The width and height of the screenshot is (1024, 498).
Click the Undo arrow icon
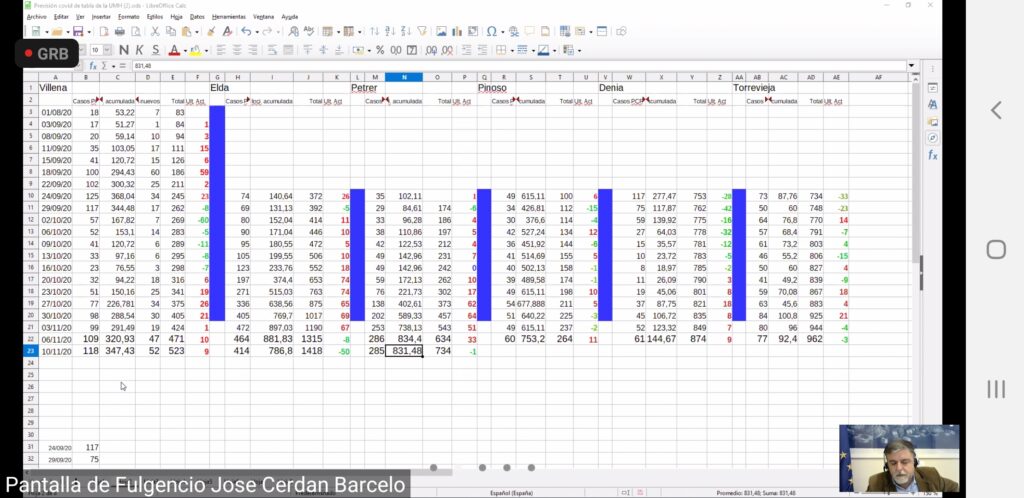pos(245,32)
